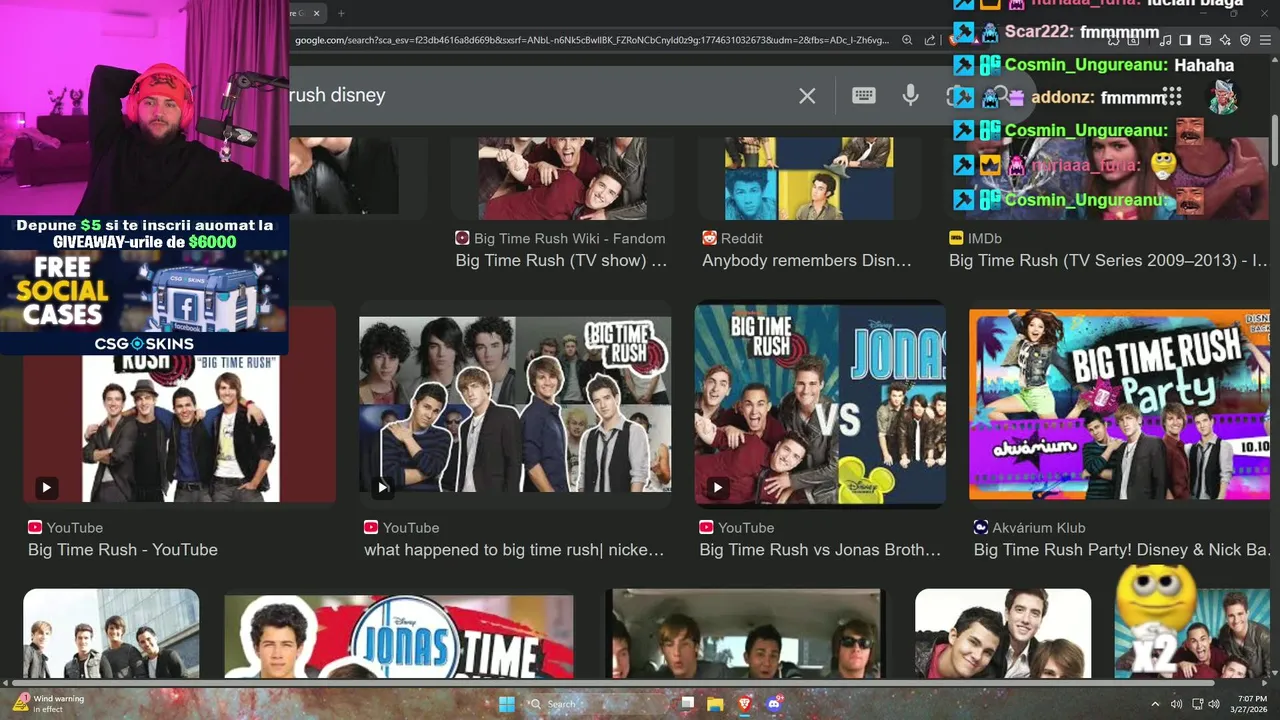Click the taskbar Search box
1280x720 pixels.
click(596, 704)
